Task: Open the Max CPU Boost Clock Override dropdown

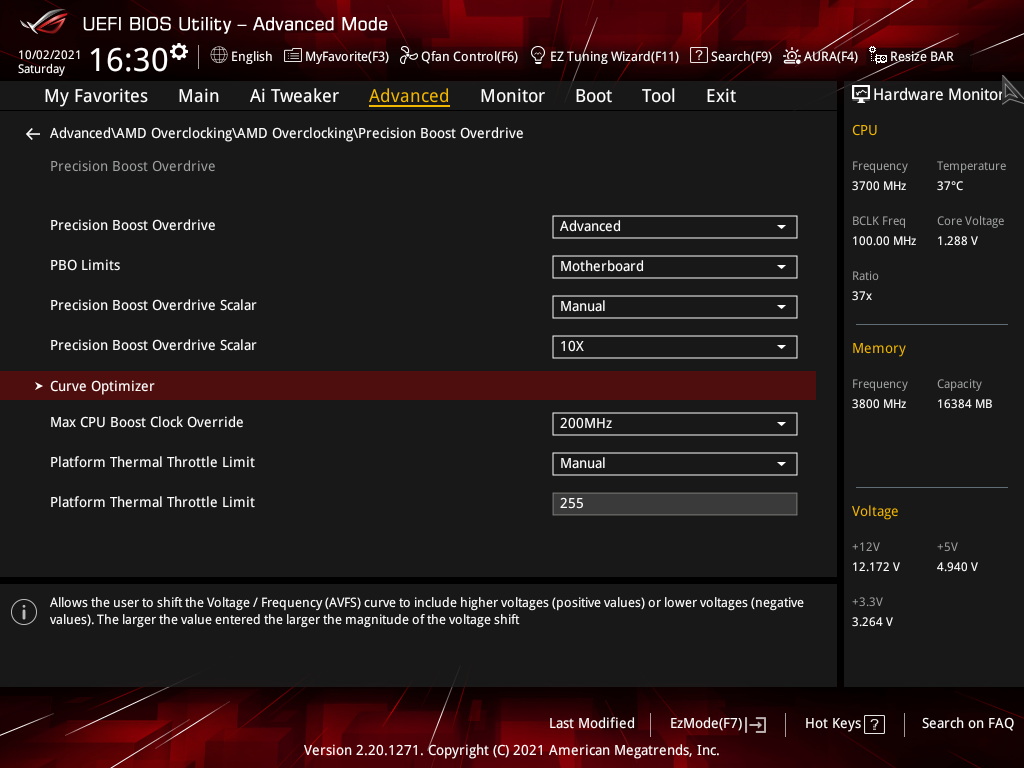Action: pyautogui.click(x=675, y=424)
